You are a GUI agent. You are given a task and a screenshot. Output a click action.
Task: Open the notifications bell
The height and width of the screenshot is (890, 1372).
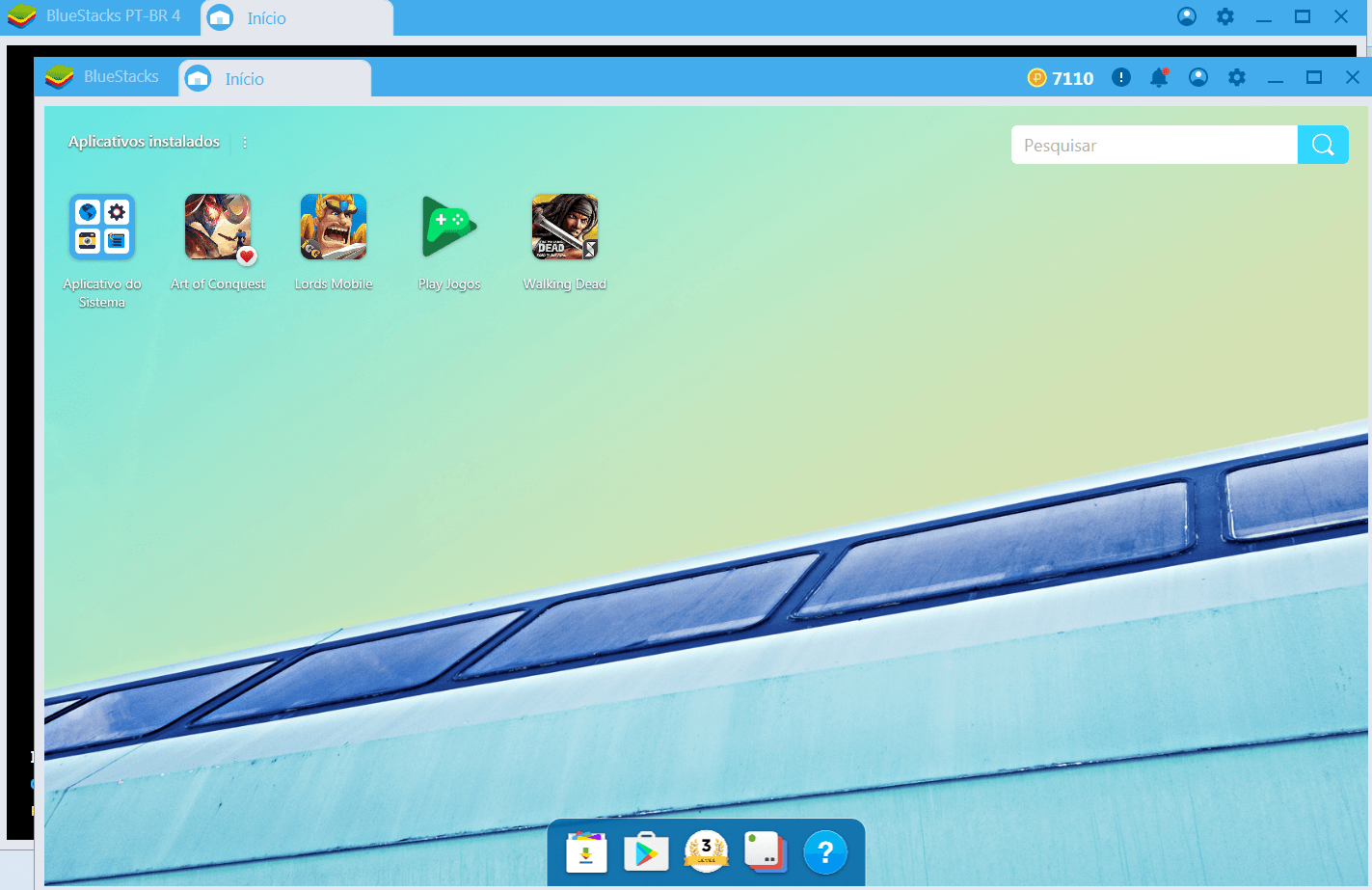[1159, 77]
